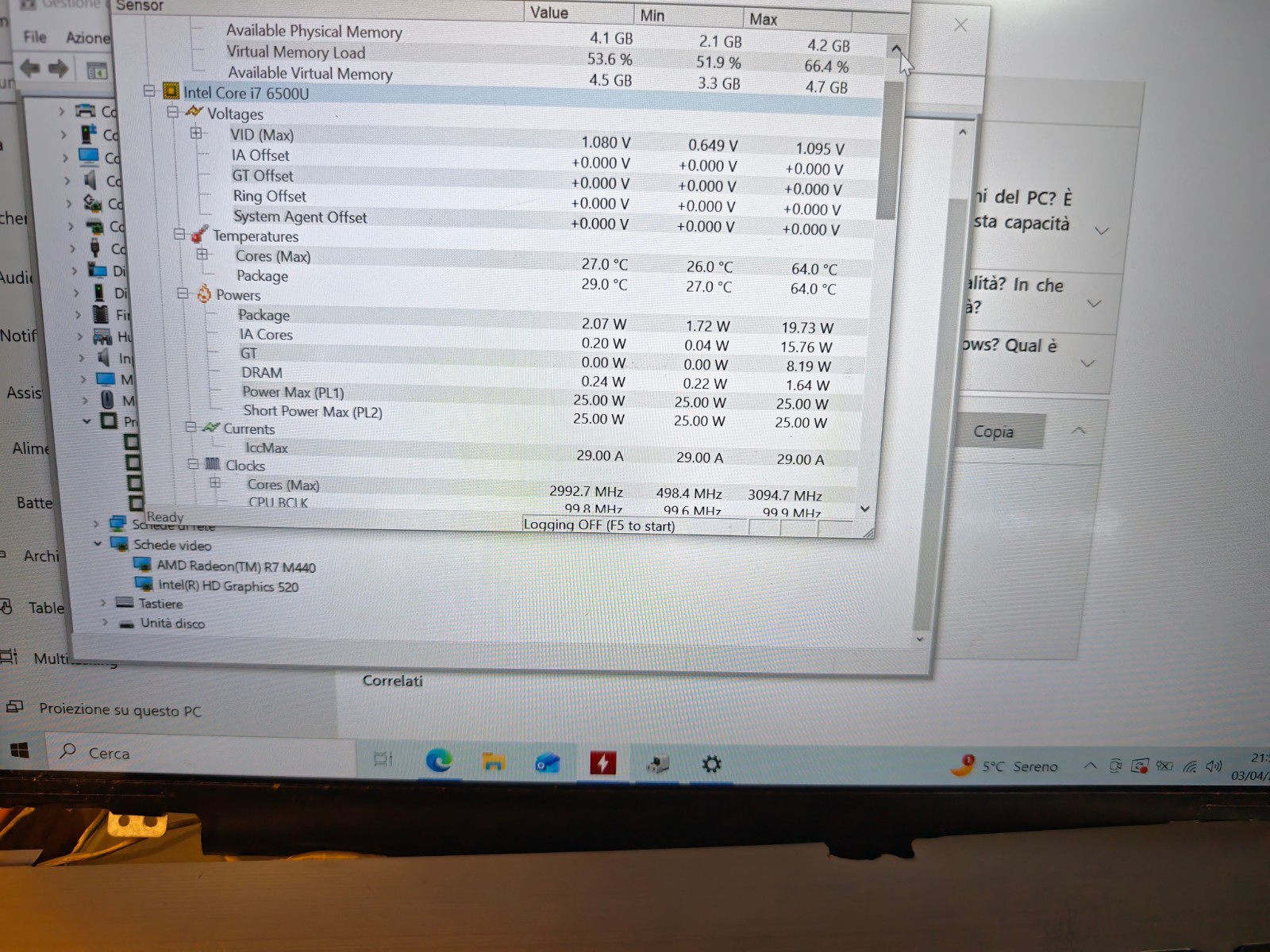The width and height of the screenshot is (1270, 952).
Task: Click the Wi-Fi network tray icon
Action: point(1190,767)
